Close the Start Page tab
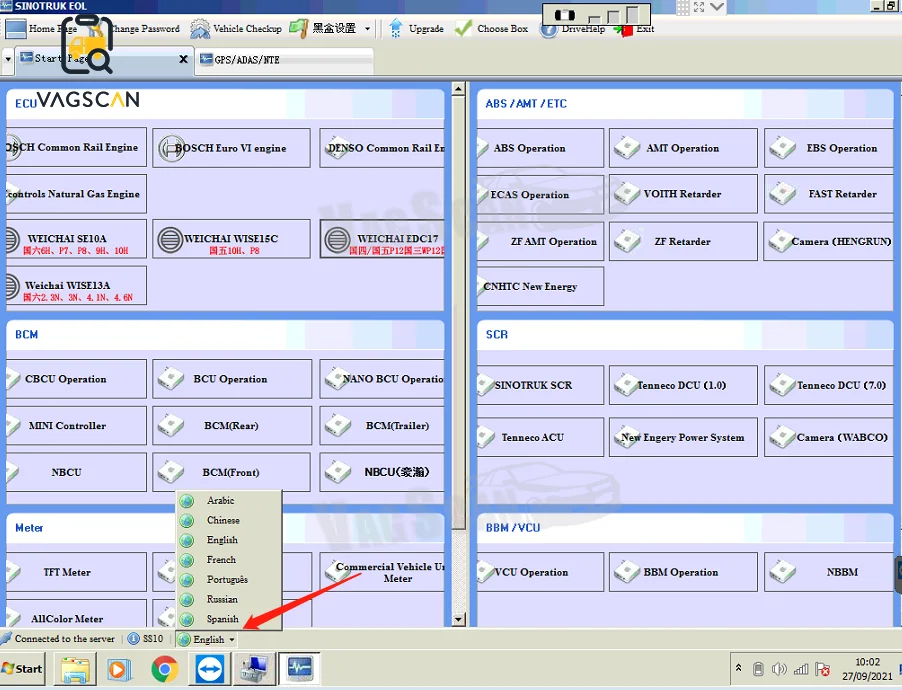 coord(183,59)
